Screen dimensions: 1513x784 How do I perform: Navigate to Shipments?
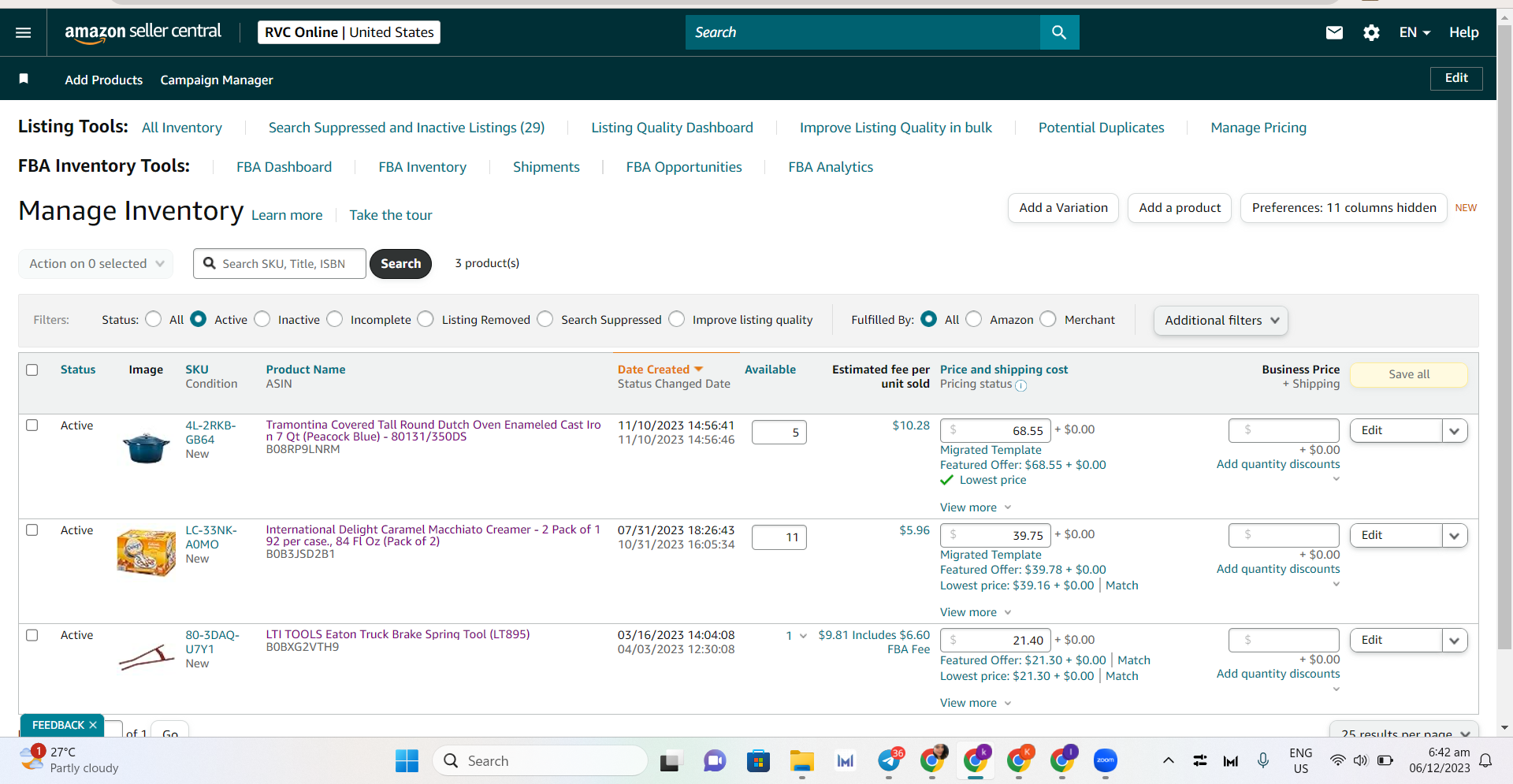pyautogui.click(x=546, y=167)
